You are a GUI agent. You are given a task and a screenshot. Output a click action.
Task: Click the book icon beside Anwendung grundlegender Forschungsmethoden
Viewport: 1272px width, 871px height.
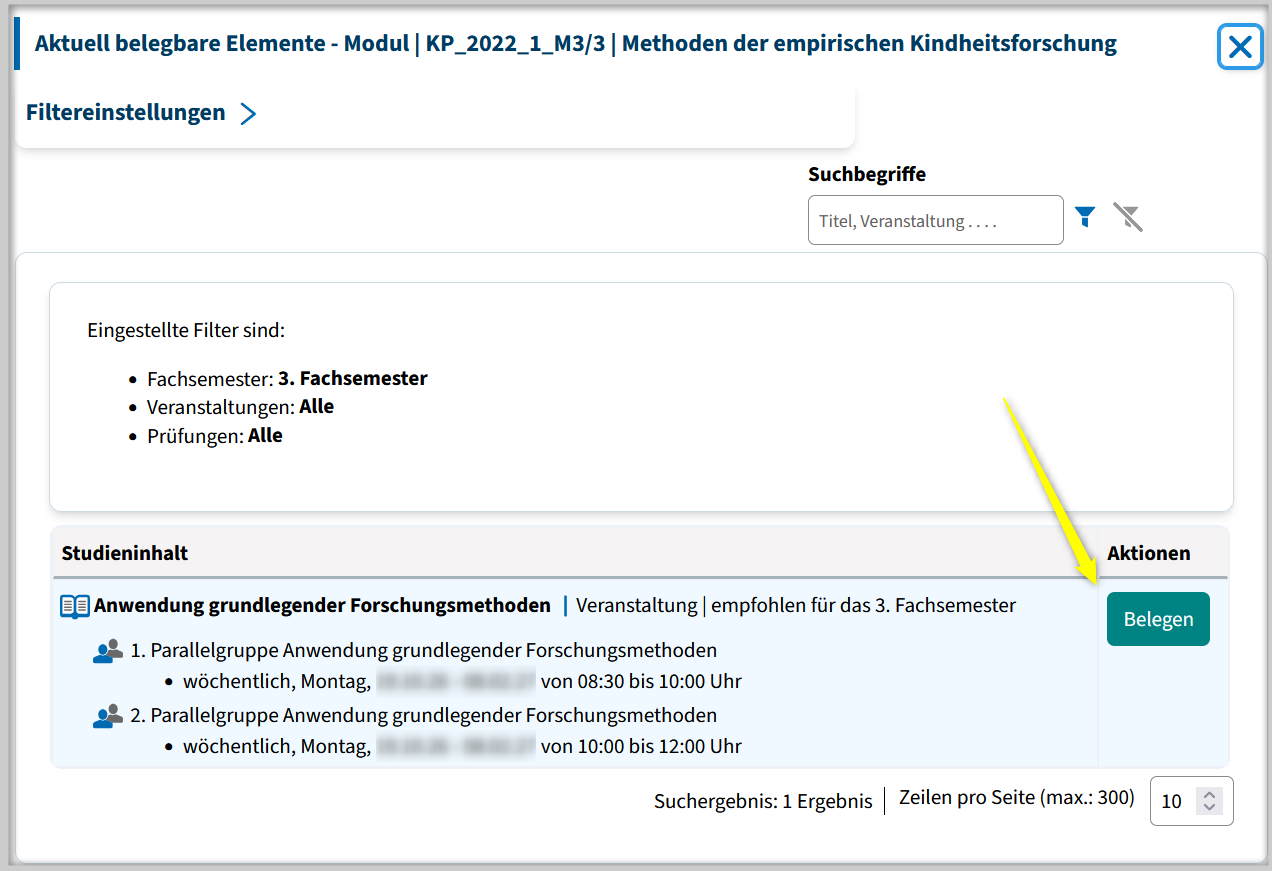(x=75, y=606)
